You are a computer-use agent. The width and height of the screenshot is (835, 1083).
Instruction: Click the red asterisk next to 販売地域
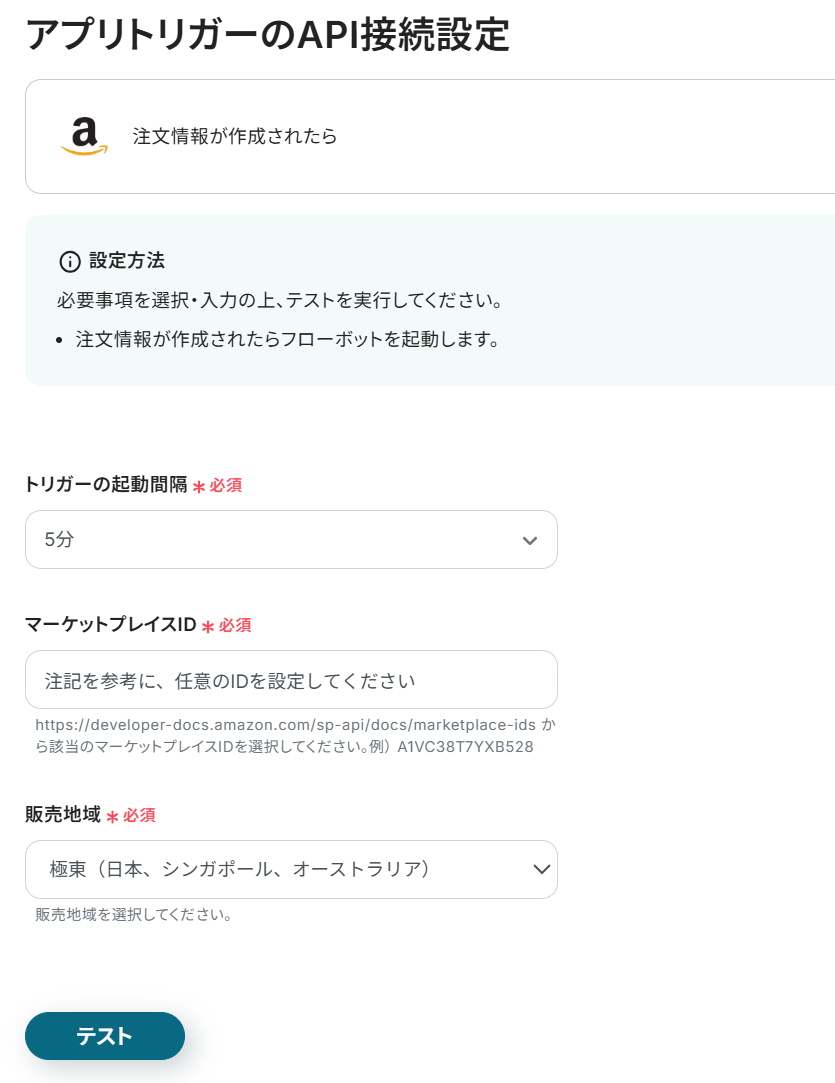[112, 817]
